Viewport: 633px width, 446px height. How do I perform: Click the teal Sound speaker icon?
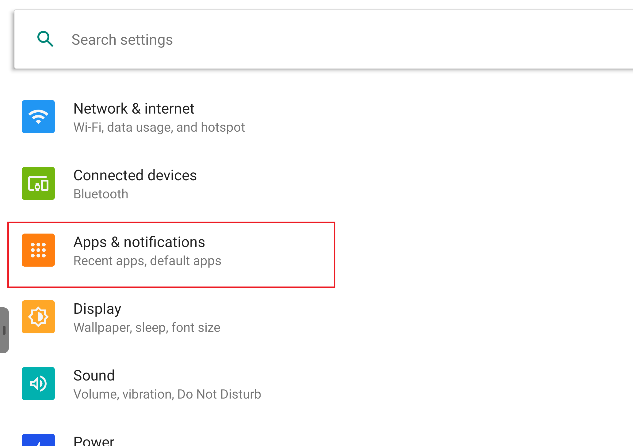tap(38, 384)
